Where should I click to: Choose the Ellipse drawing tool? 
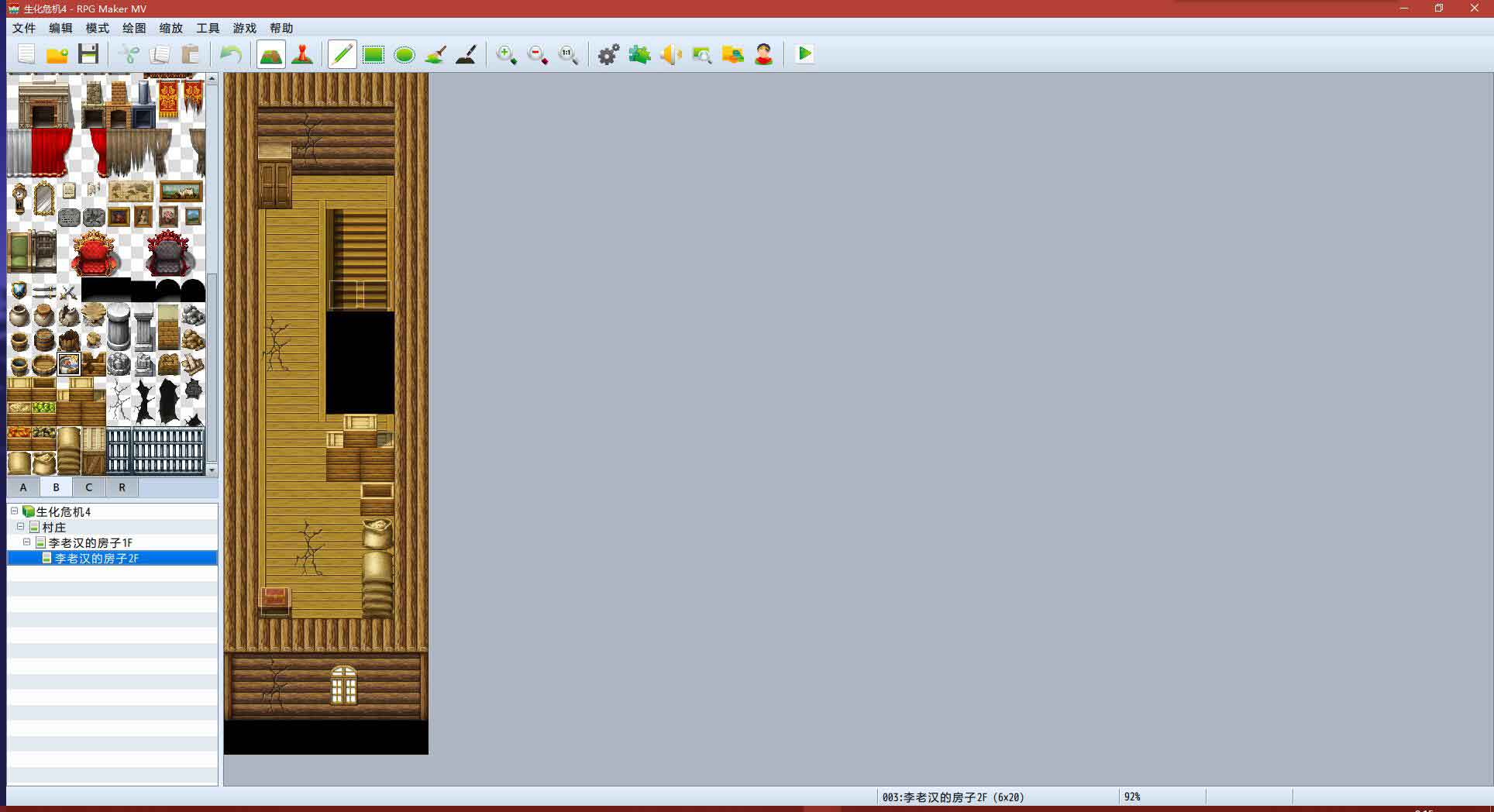(x=404, y=54)
